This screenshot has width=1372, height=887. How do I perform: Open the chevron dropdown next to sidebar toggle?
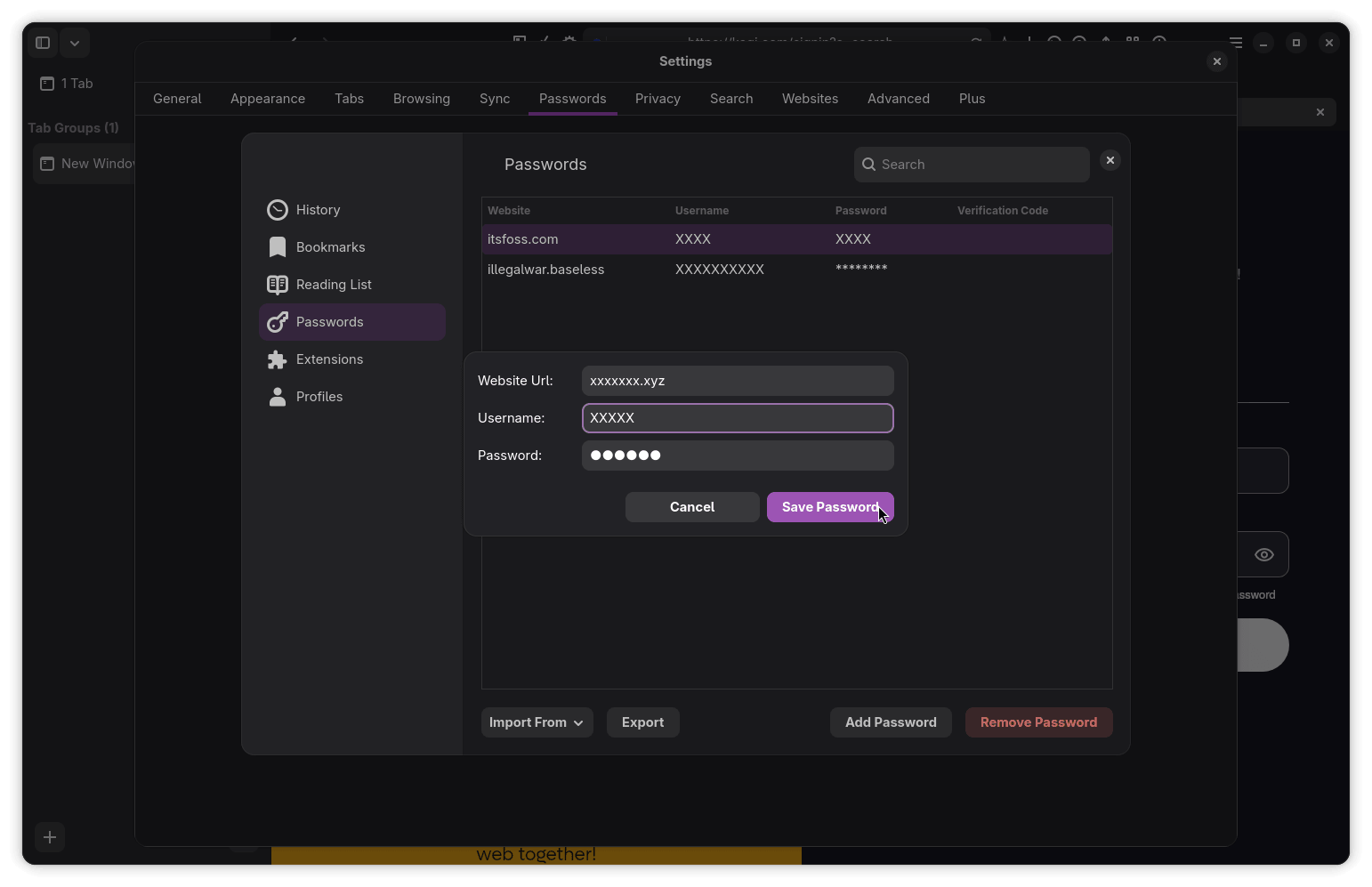click(75, 43)
